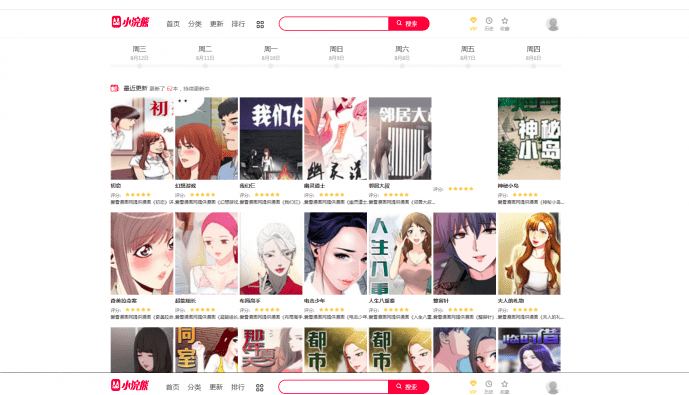
Task: Click the five-star rating under 人生八重奏
Action: [x=396, y=310]
